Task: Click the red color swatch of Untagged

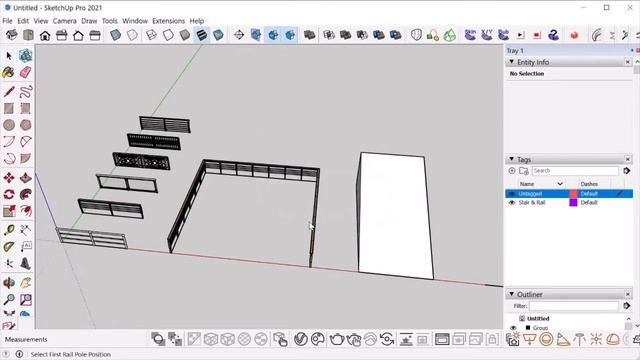Action: tap(573, 194)
